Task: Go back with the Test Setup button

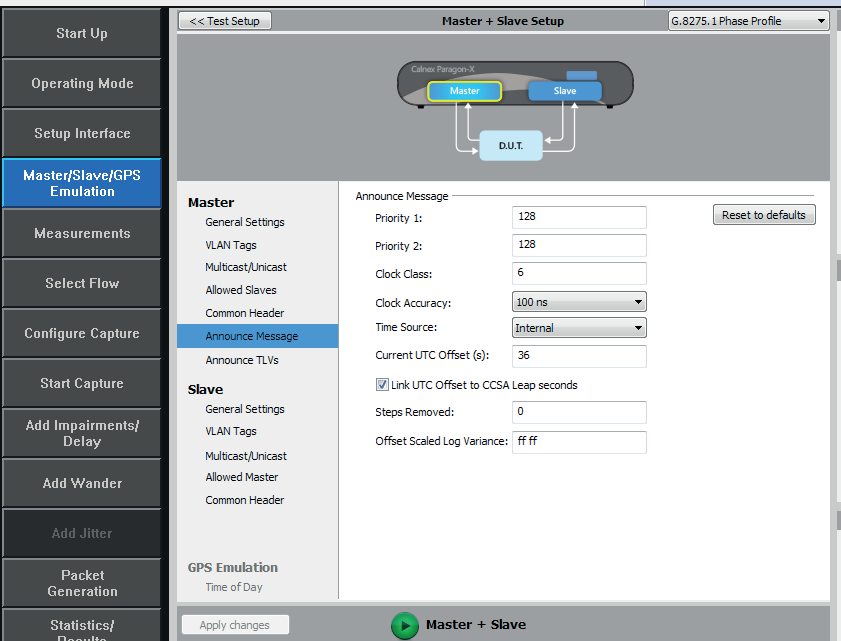Action: pyautogui.click(x=225, y=21)
